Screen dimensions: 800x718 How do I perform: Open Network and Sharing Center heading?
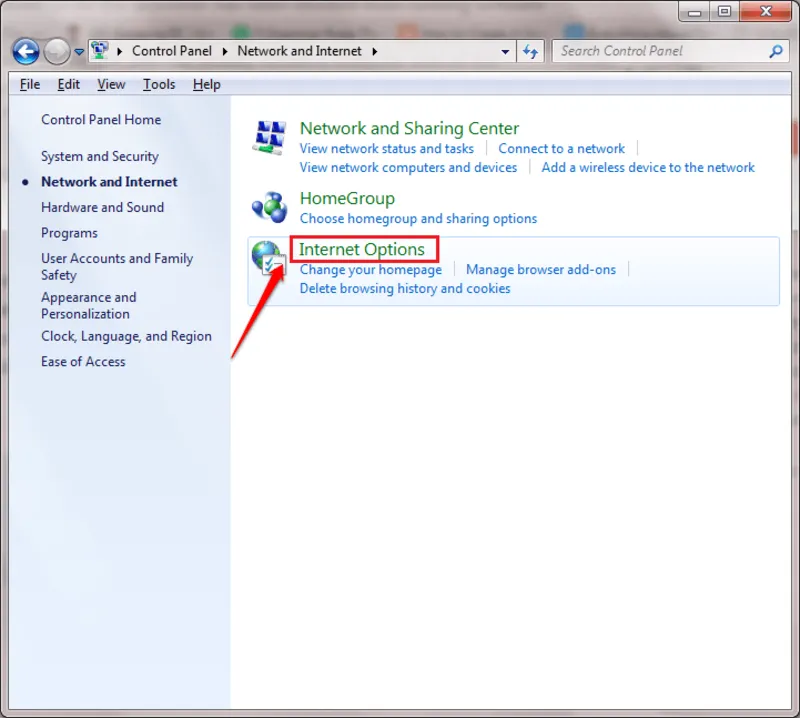[409, 128]
